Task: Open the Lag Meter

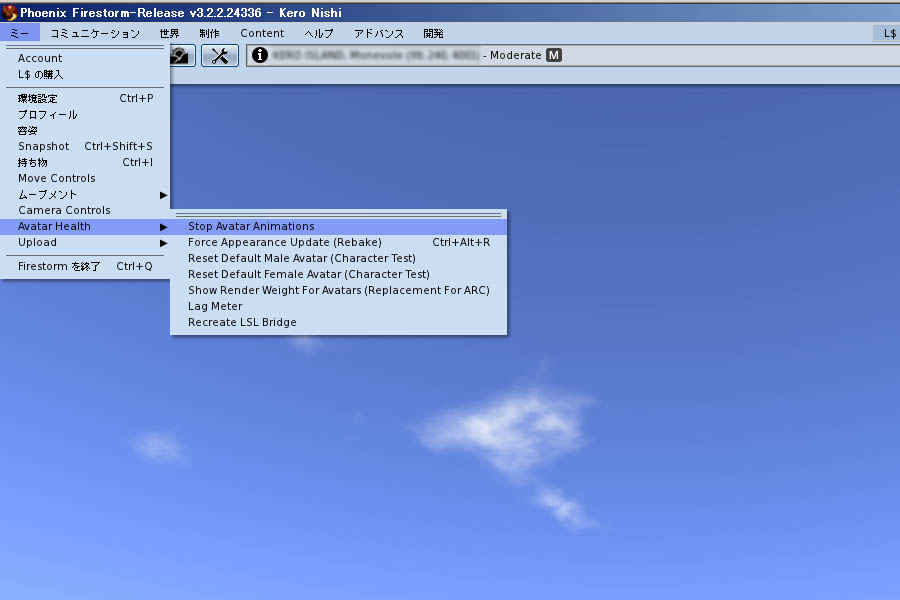Action: [339, 306]
